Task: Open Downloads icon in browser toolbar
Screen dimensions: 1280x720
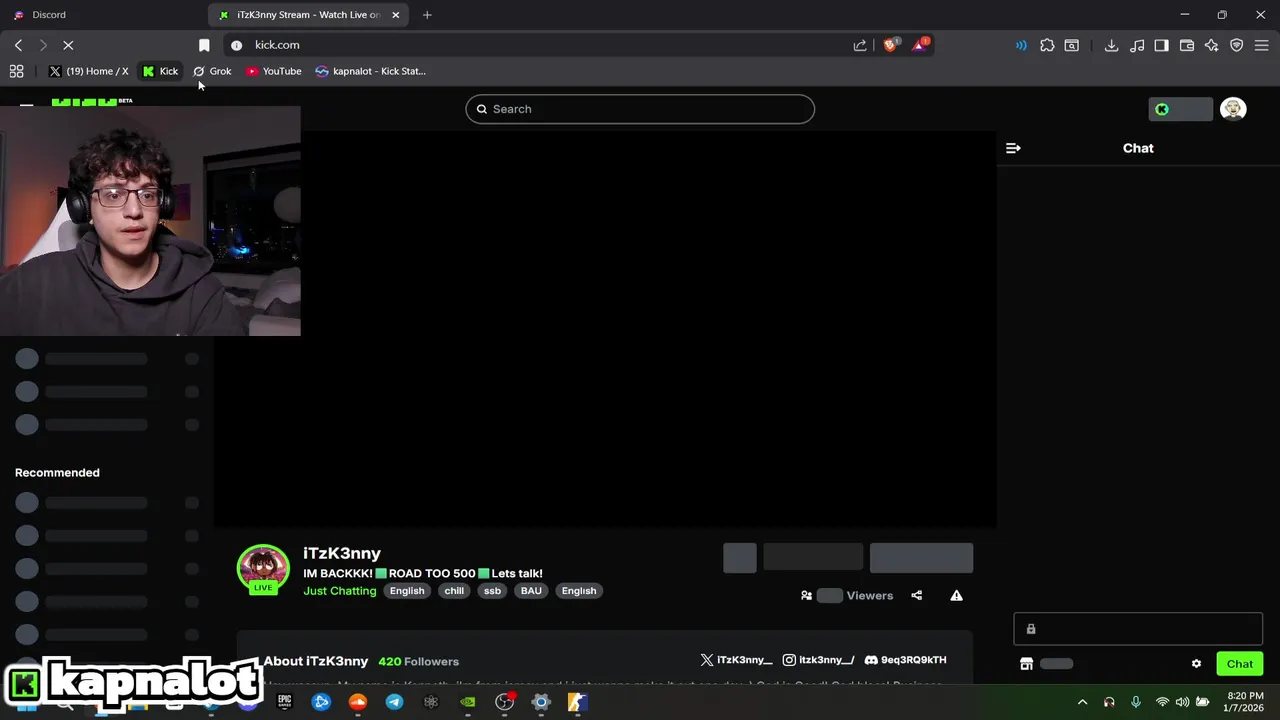Action: pyautogui.click(x=1111, y=45)
